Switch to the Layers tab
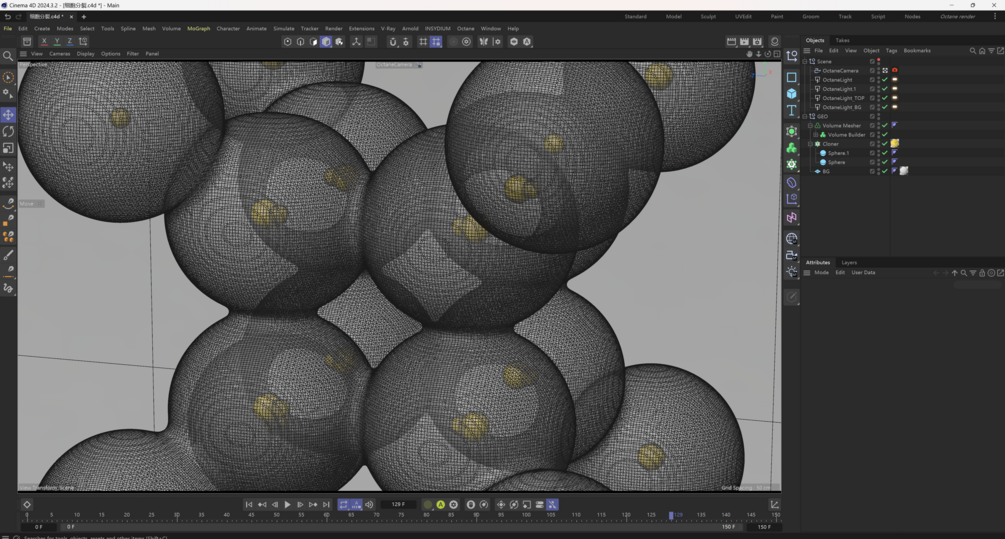Screen dimensions: 1005x539 (849, 263)
